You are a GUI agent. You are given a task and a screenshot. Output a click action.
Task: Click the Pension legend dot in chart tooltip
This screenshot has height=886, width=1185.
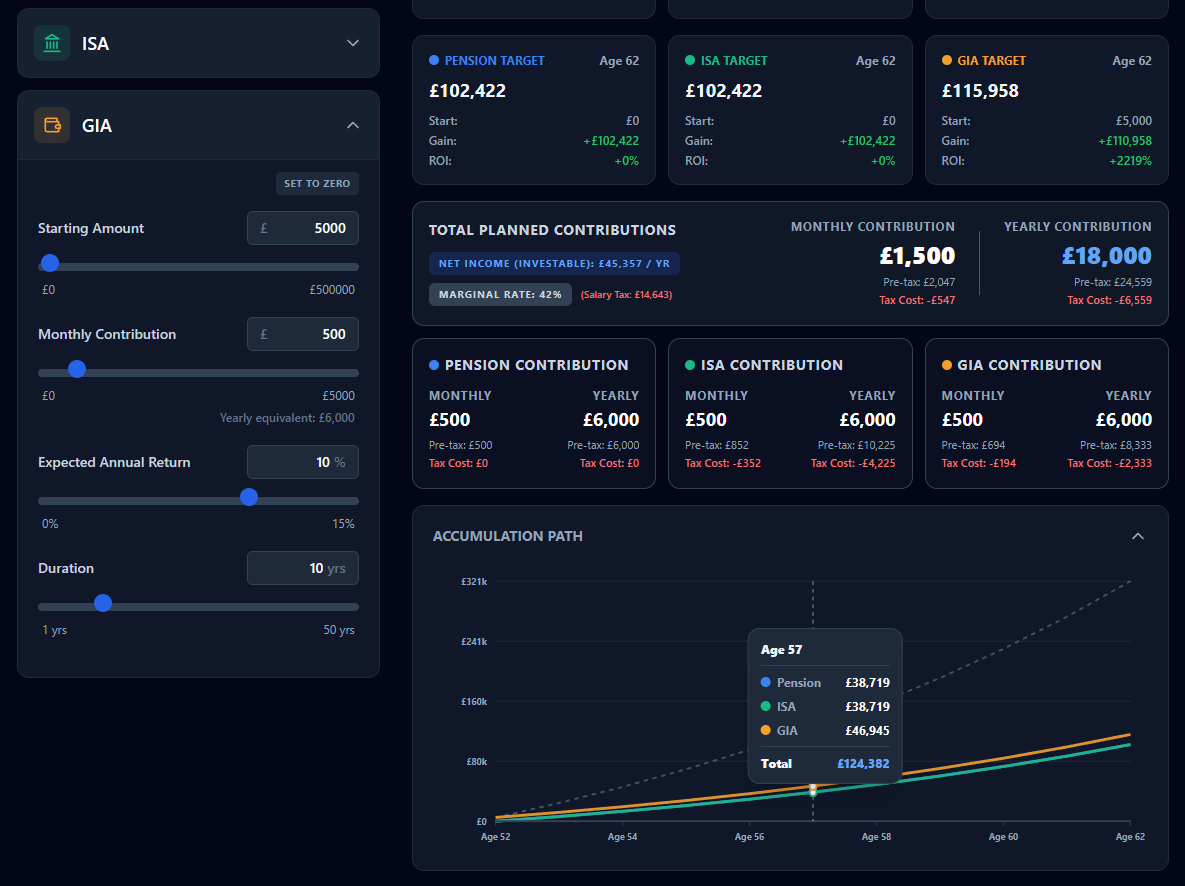766,683
